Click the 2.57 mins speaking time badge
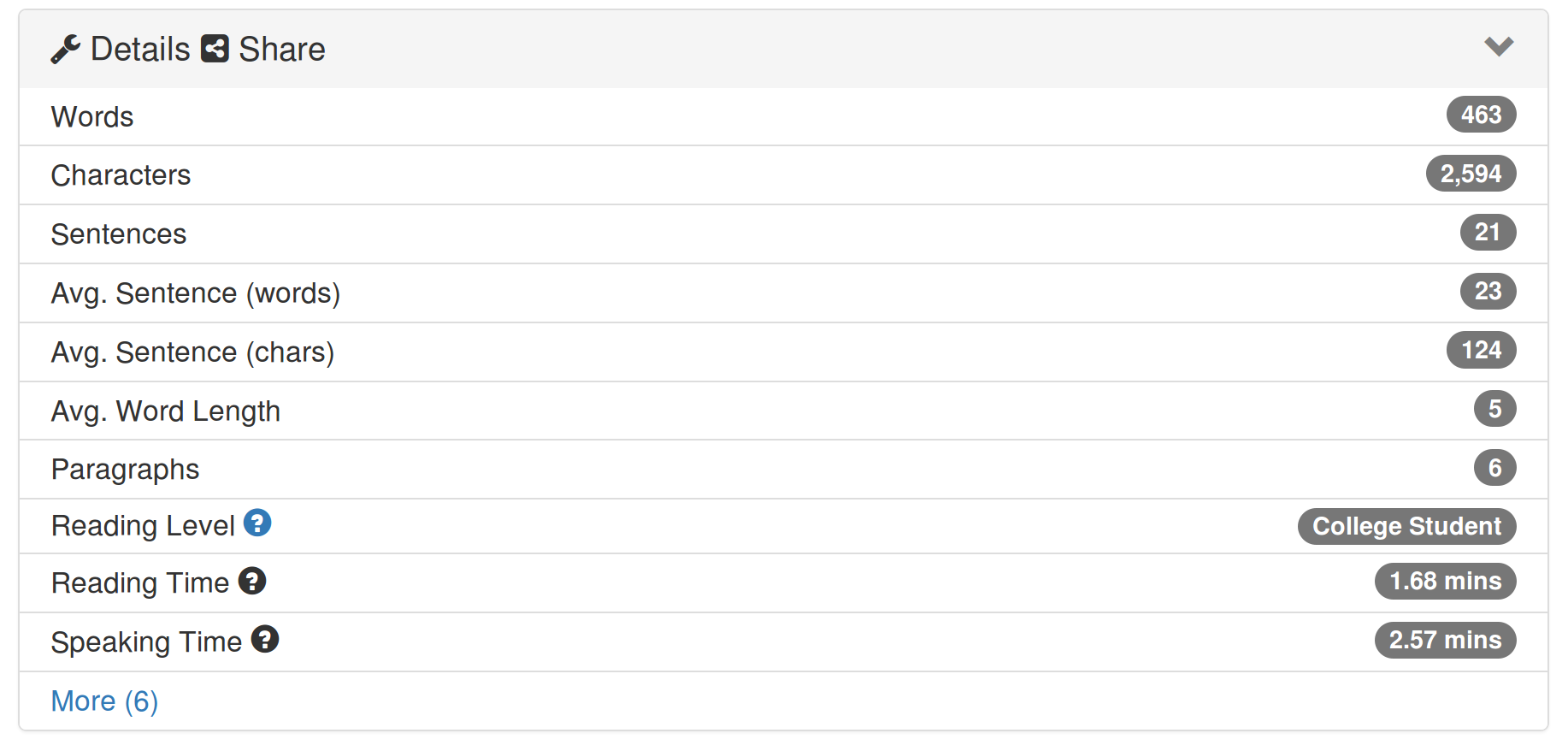This screenshot has height=739, width=1568. click(1446, 640)
